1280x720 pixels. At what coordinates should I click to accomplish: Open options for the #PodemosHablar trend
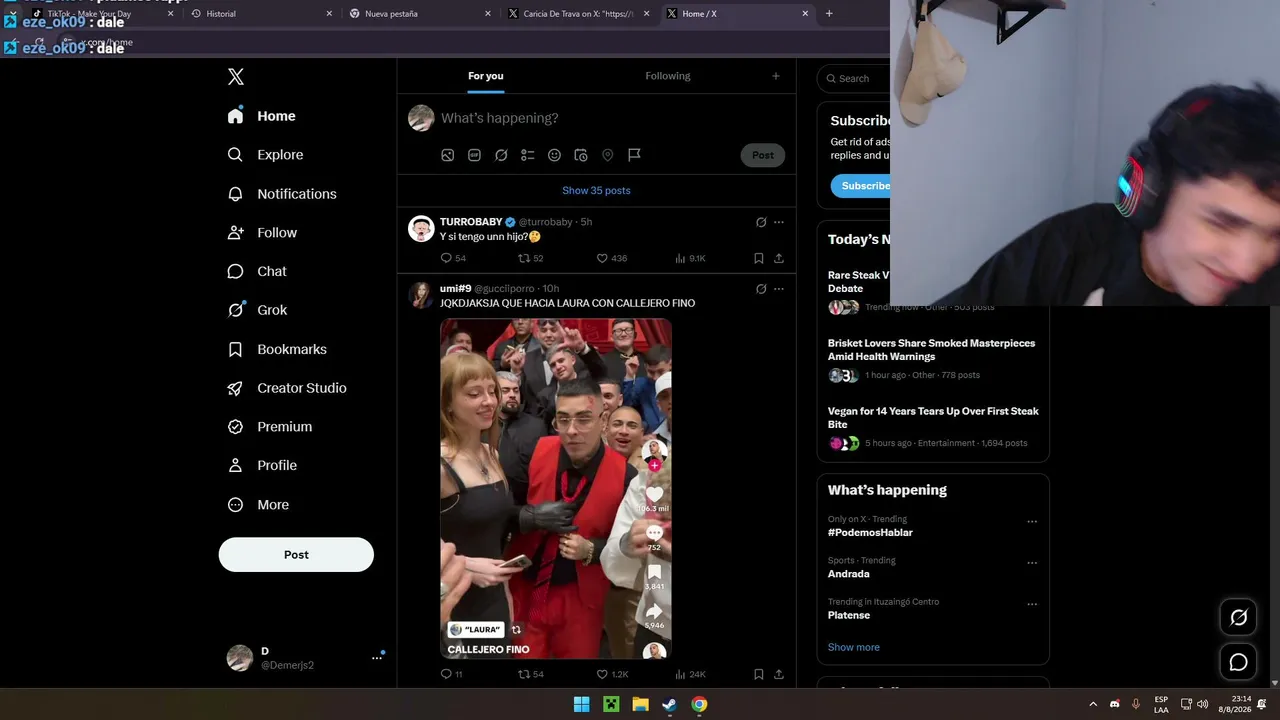1032,521
